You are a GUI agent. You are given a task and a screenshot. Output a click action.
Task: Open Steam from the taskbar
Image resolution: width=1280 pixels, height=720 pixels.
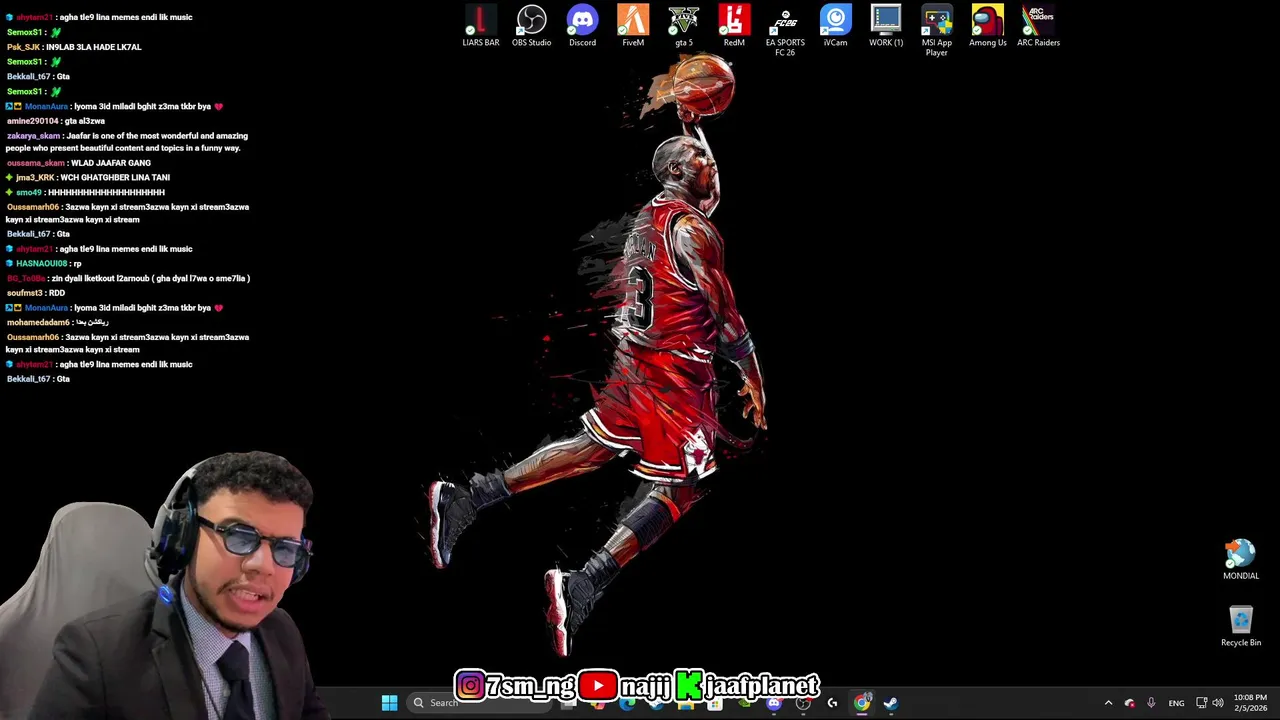tap(891, 703)
